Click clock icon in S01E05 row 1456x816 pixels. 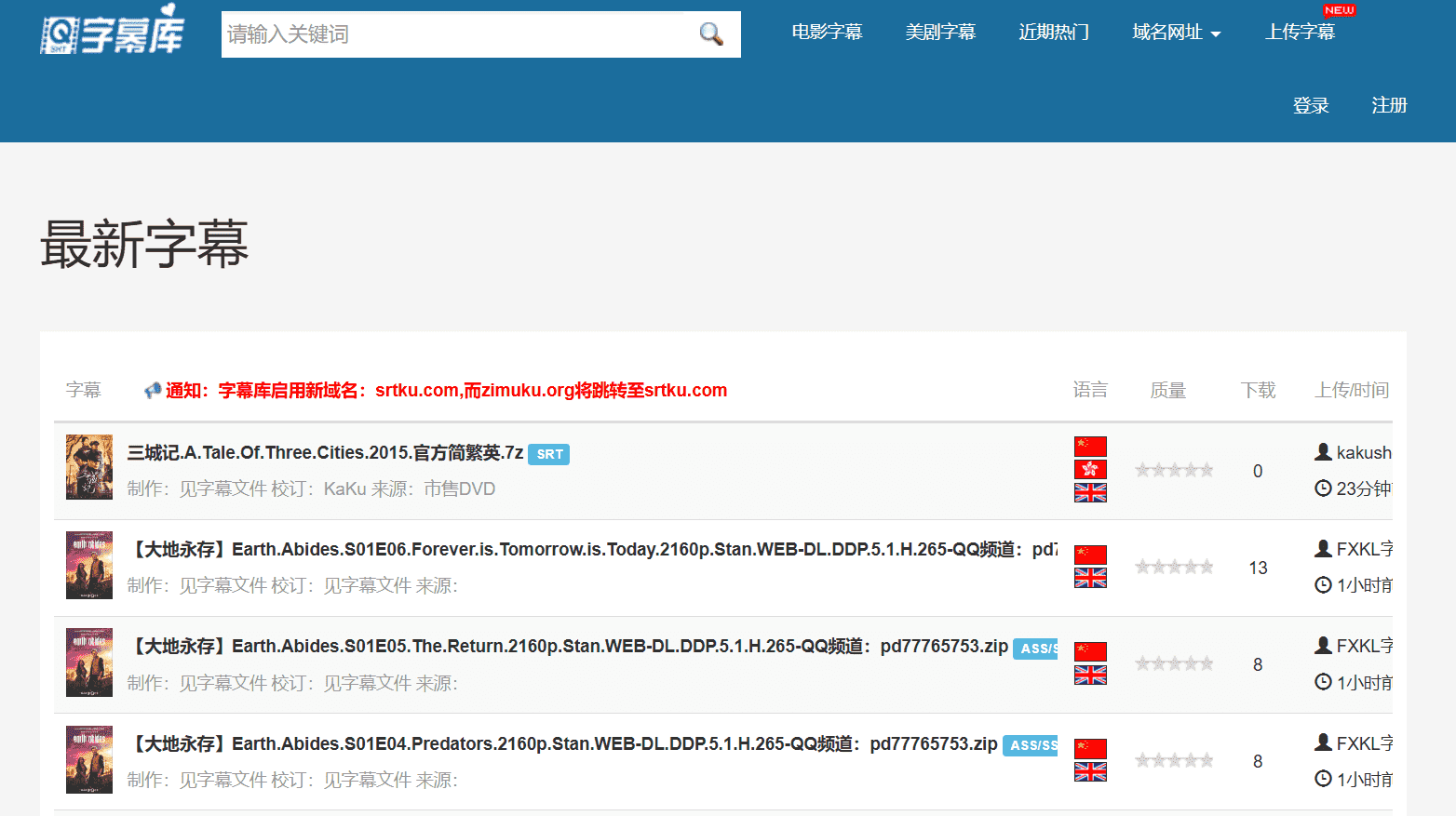[1323, 682]
